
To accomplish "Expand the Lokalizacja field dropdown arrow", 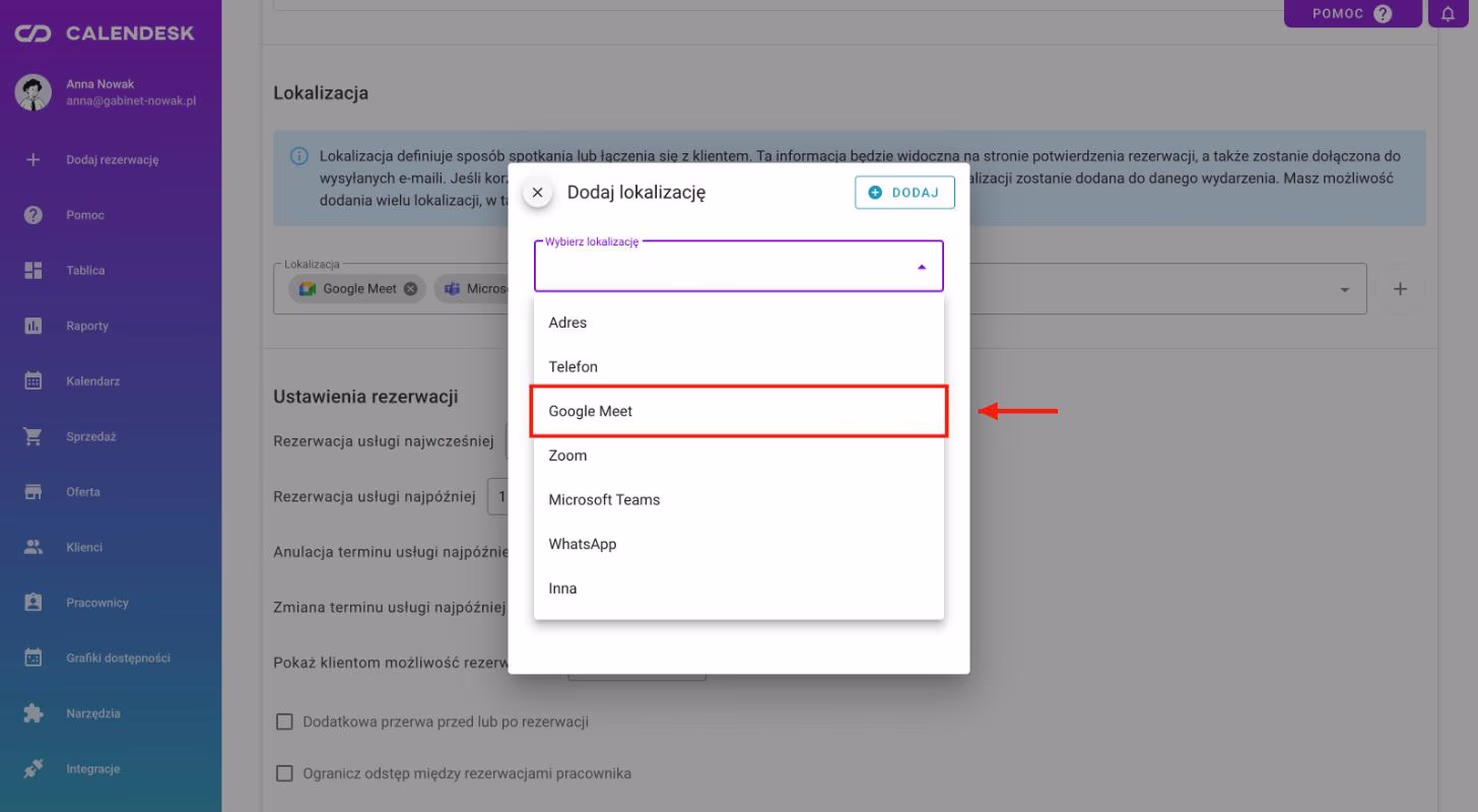I will pos(1345,289).
